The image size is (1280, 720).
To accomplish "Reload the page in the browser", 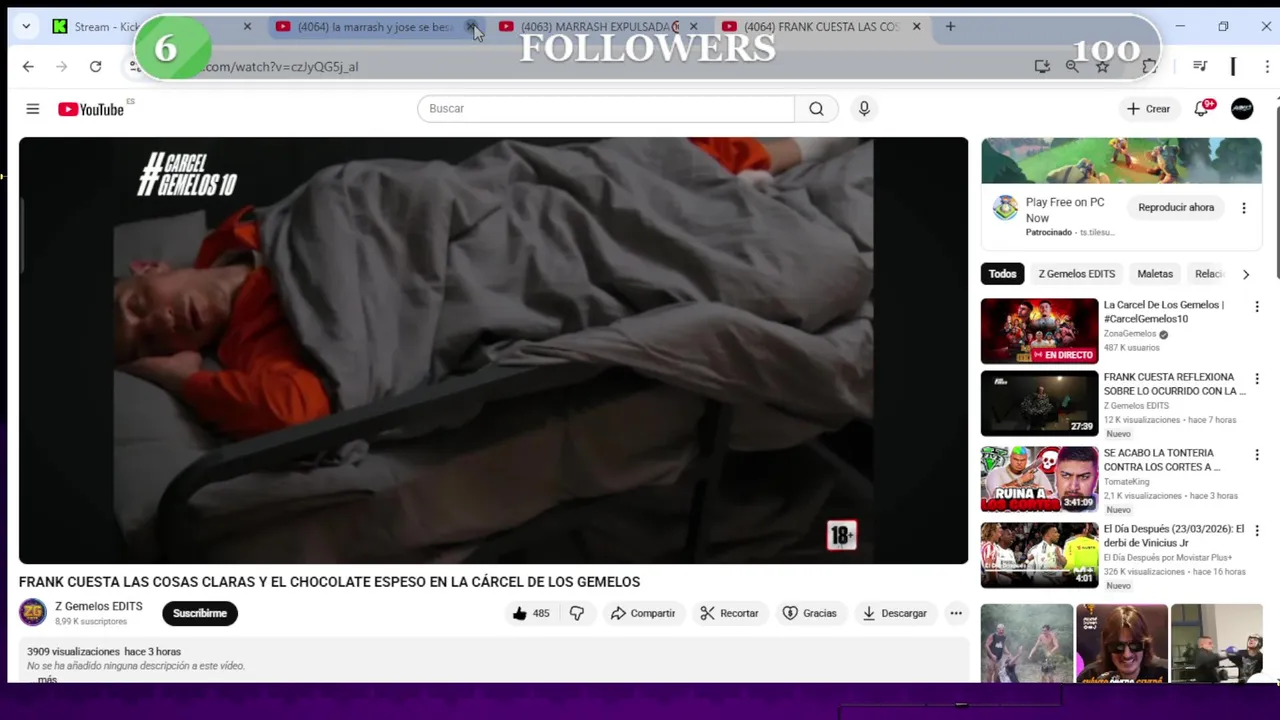I will click(95, 66).
